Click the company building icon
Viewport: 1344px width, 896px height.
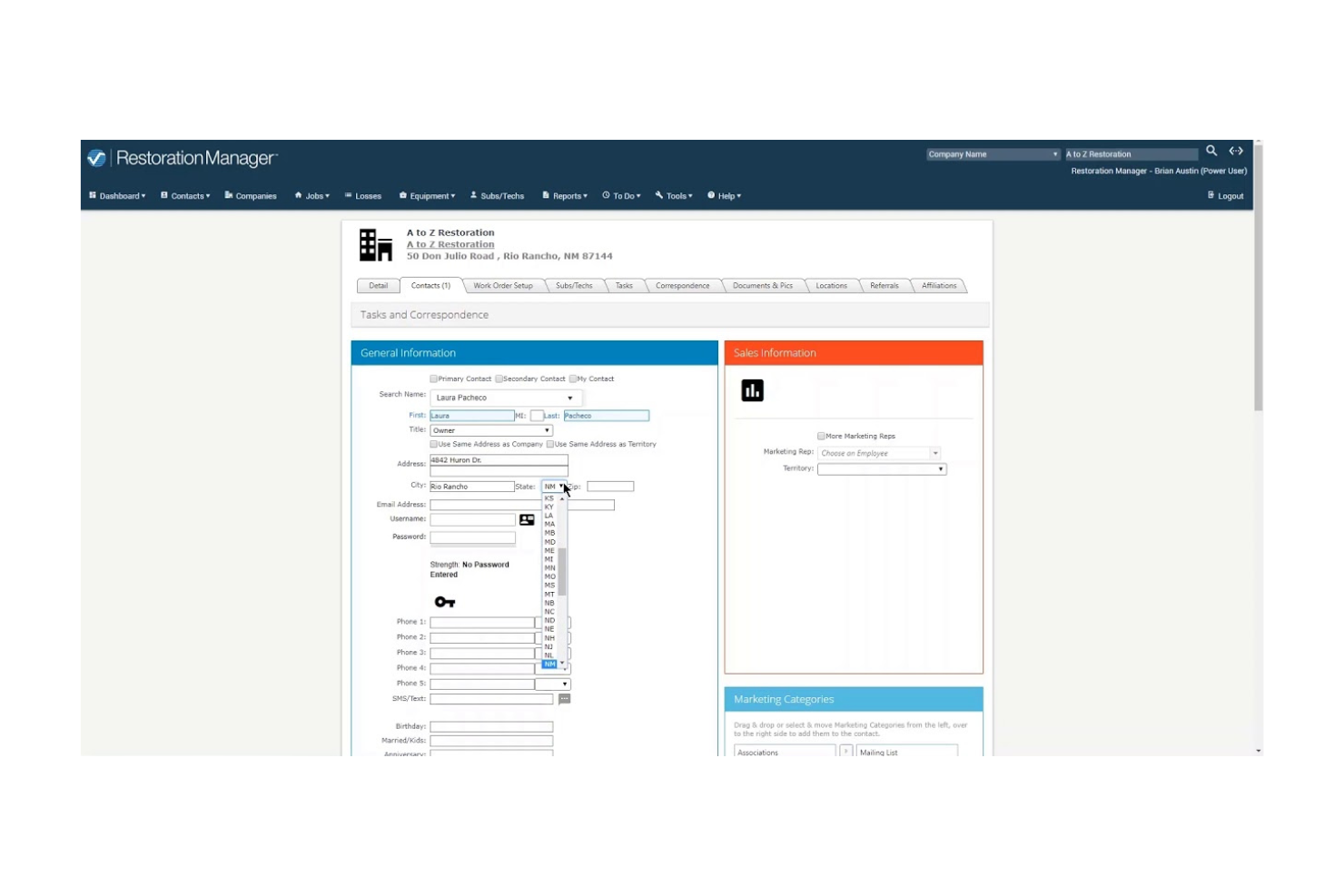(376, 245)
